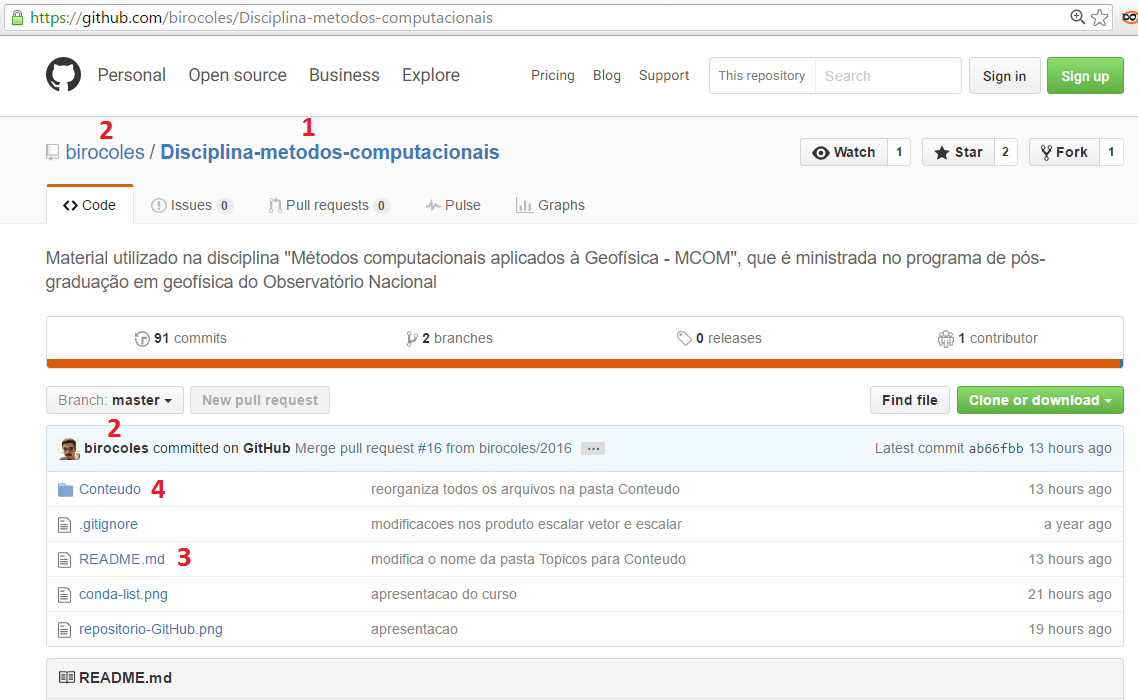This screenshot has height=700, width=1138.
Task: Click the branches fork icon
Action: (412, 338)
